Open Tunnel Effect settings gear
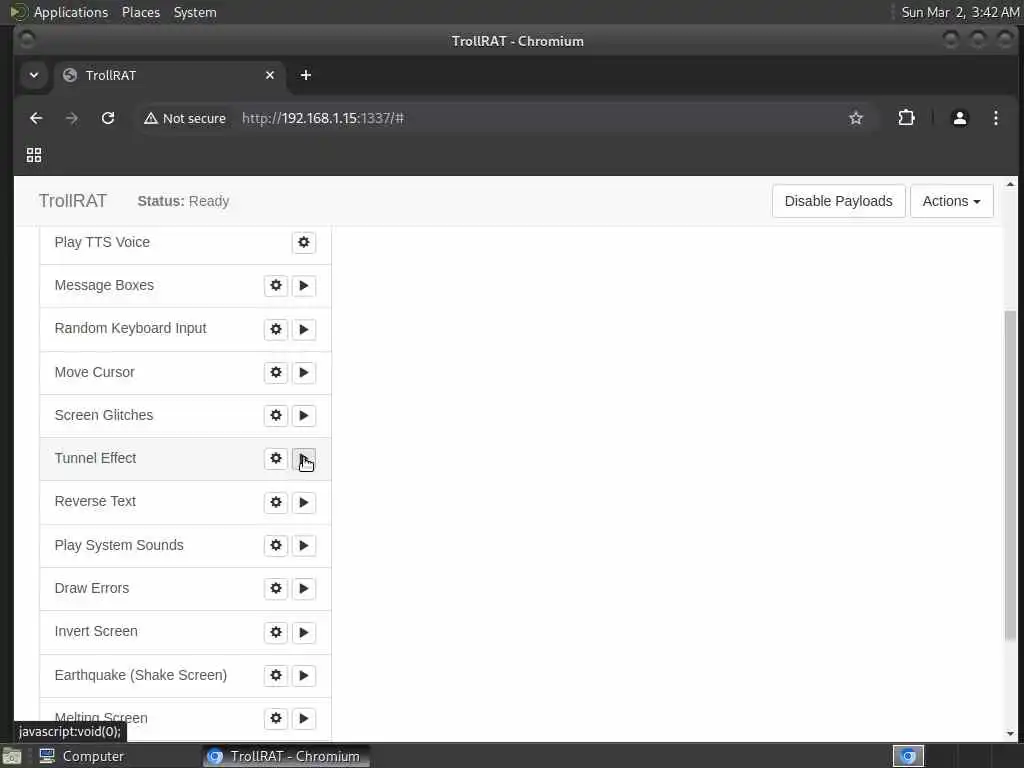The height and width of the screenshot is (768, 1024). 276,458
